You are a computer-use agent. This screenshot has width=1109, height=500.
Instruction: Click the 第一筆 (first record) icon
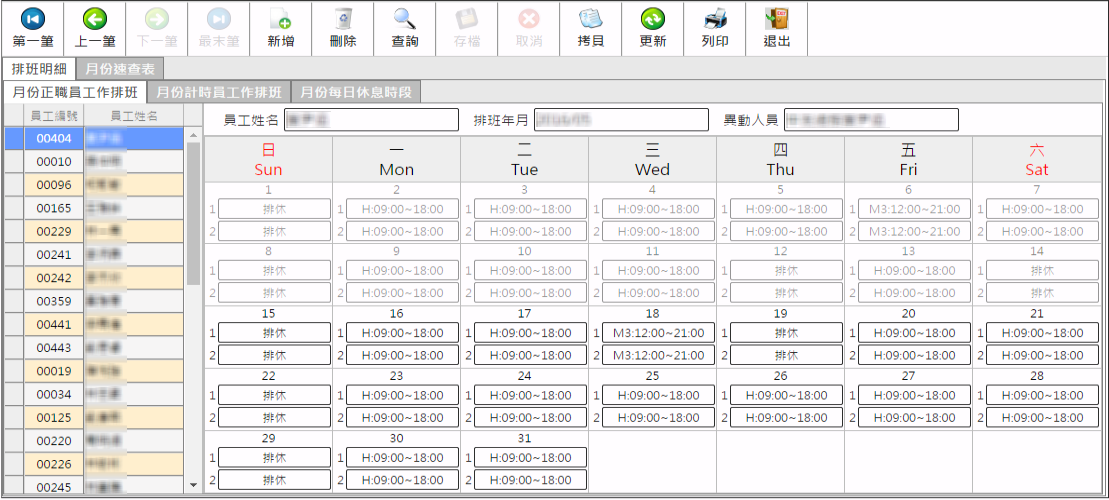[32, 20]
